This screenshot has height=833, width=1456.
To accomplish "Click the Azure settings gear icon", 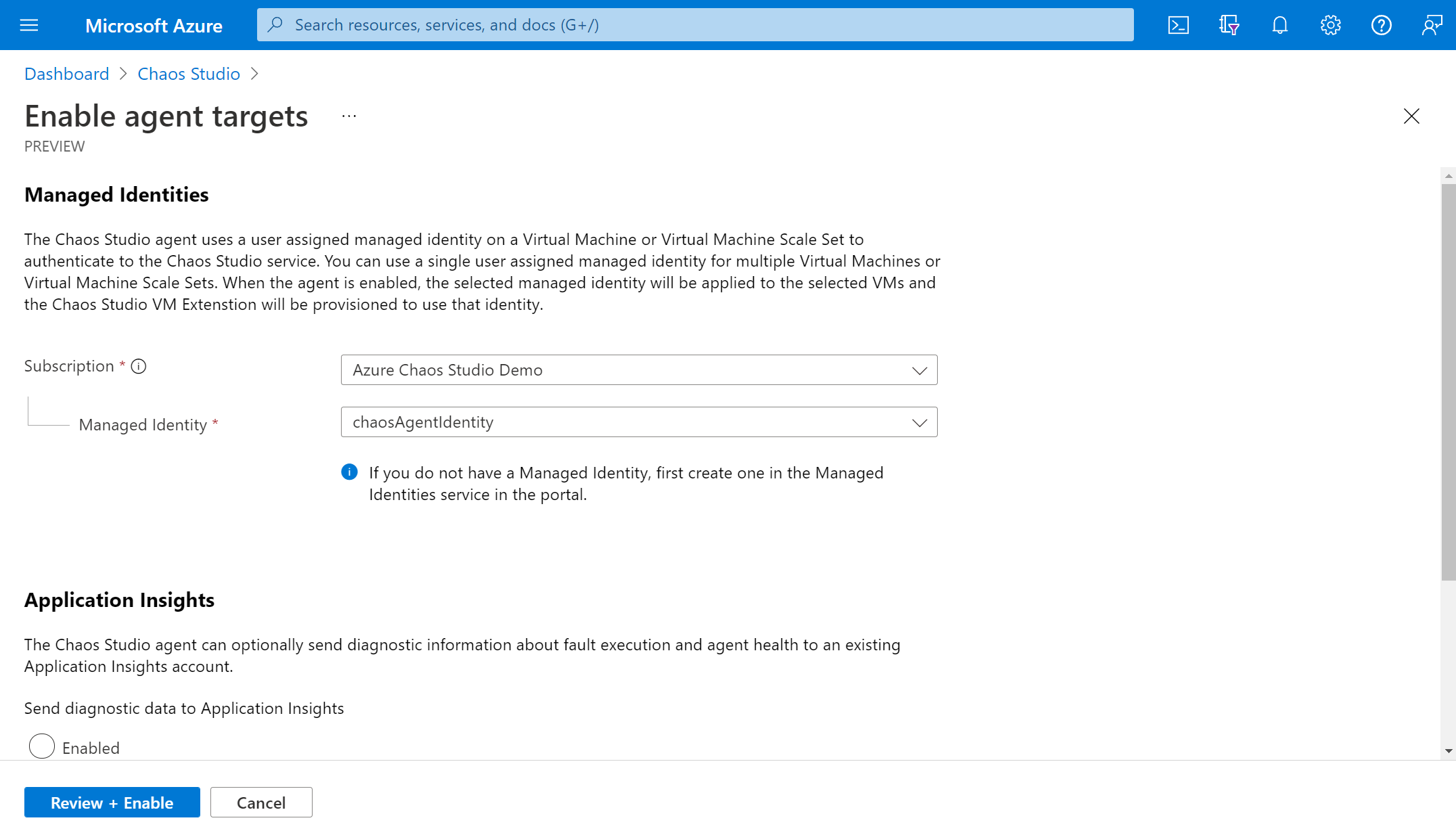I will tap(1330, 25).
